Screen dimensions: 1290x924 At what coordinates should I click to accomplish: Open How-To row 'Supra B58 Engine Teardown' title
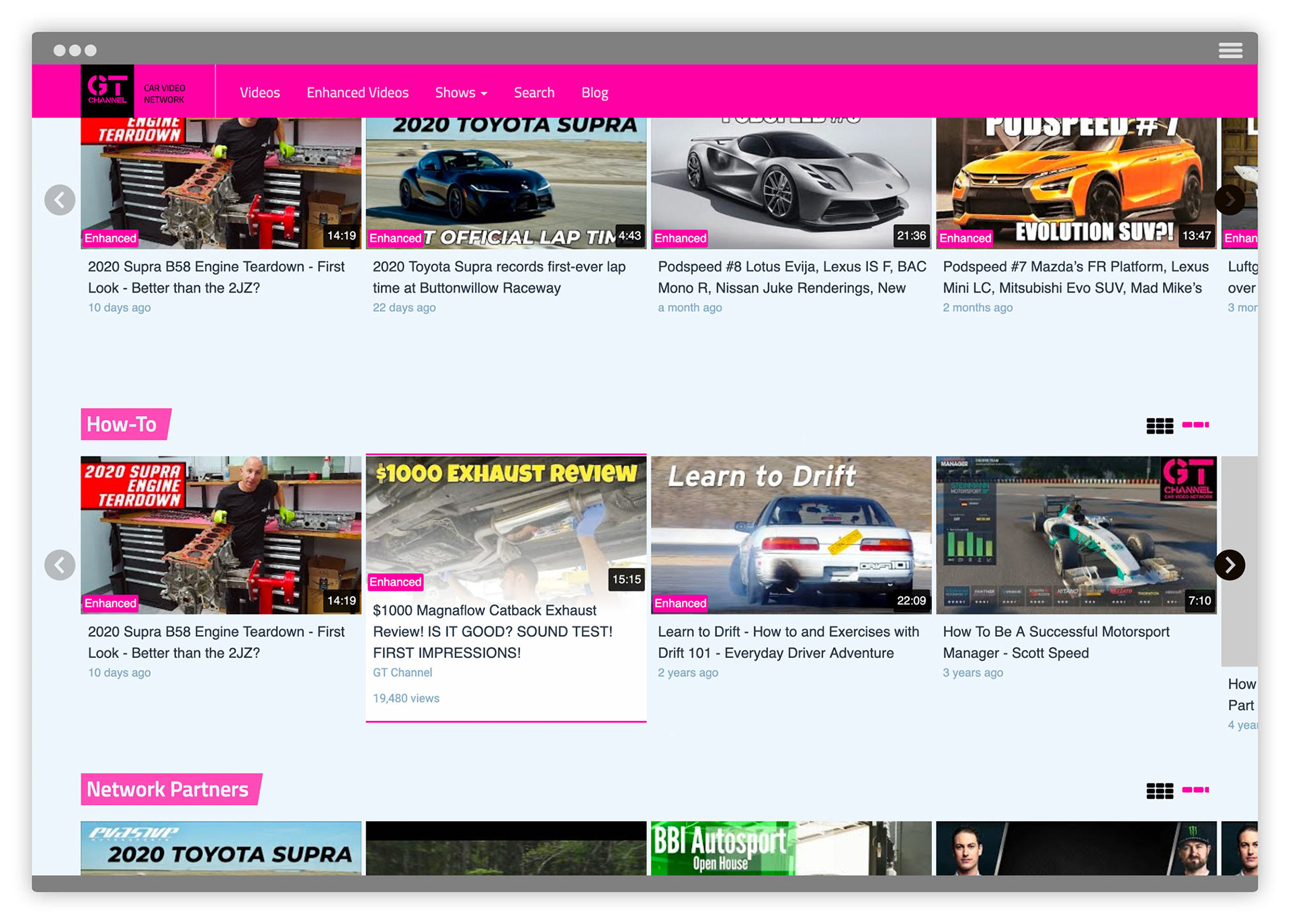point(216,642)
